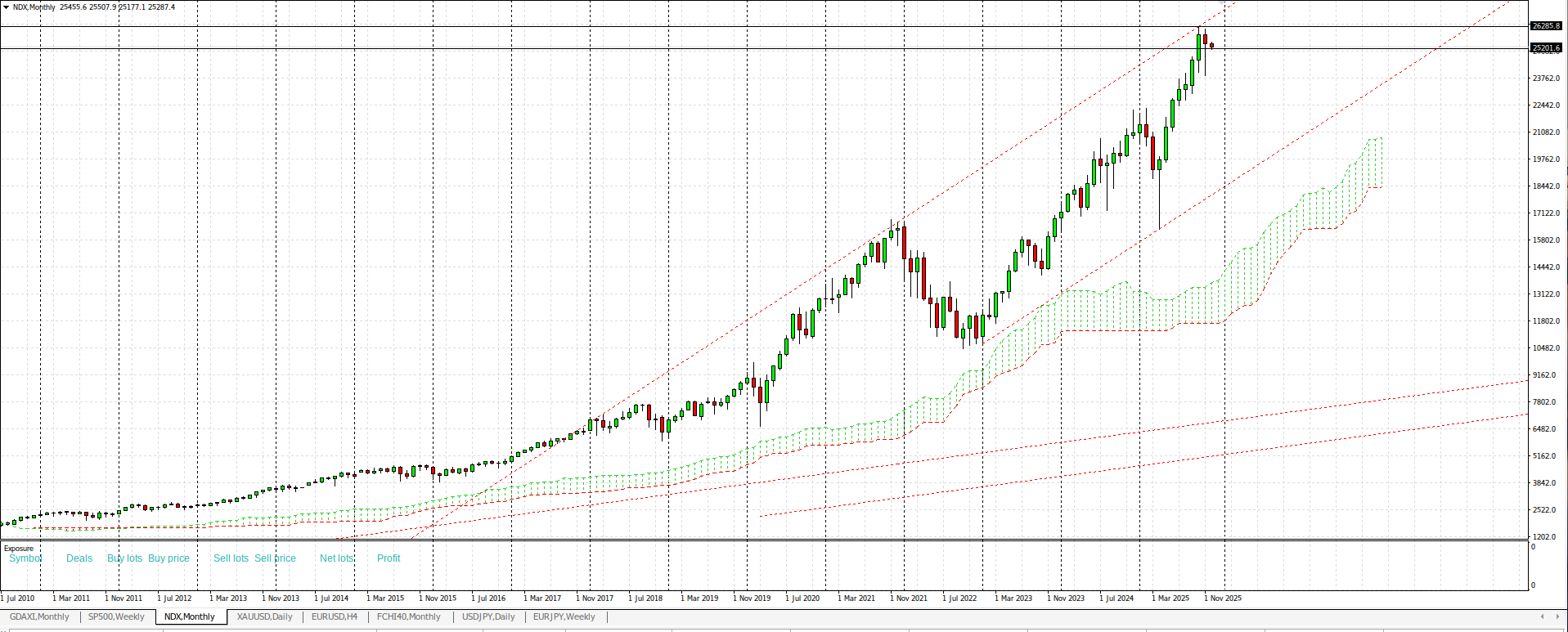The width and height of the screenshot is (1568, 632).
Task: Click the Deals column header
Action: tap(79, 558)
